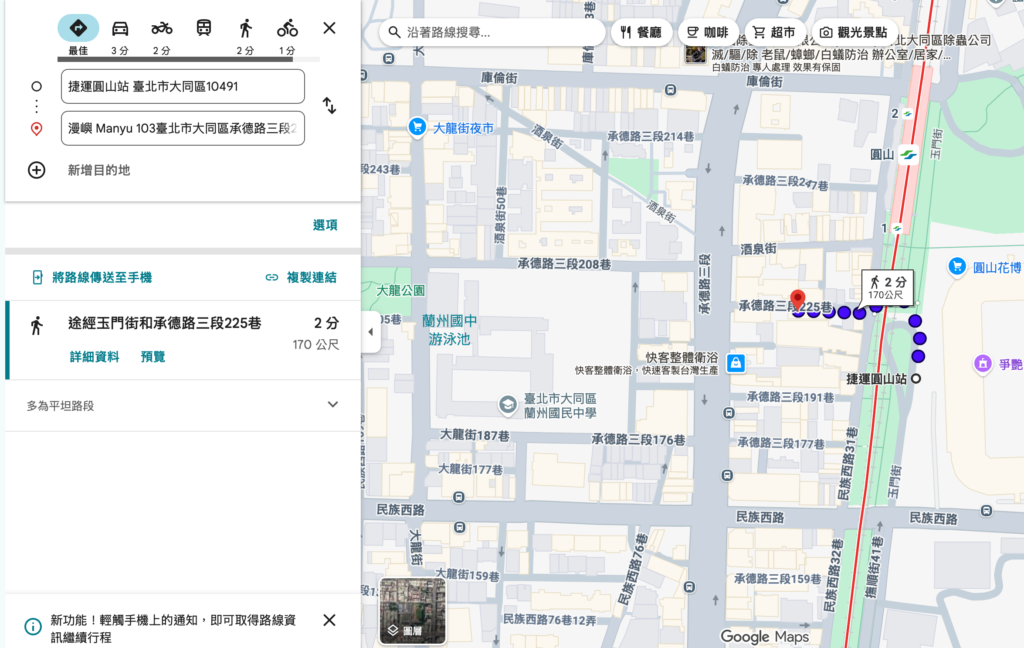Switch to walking directions mode
Screen dimensions: 1024x648
click(x=246, y=28)
